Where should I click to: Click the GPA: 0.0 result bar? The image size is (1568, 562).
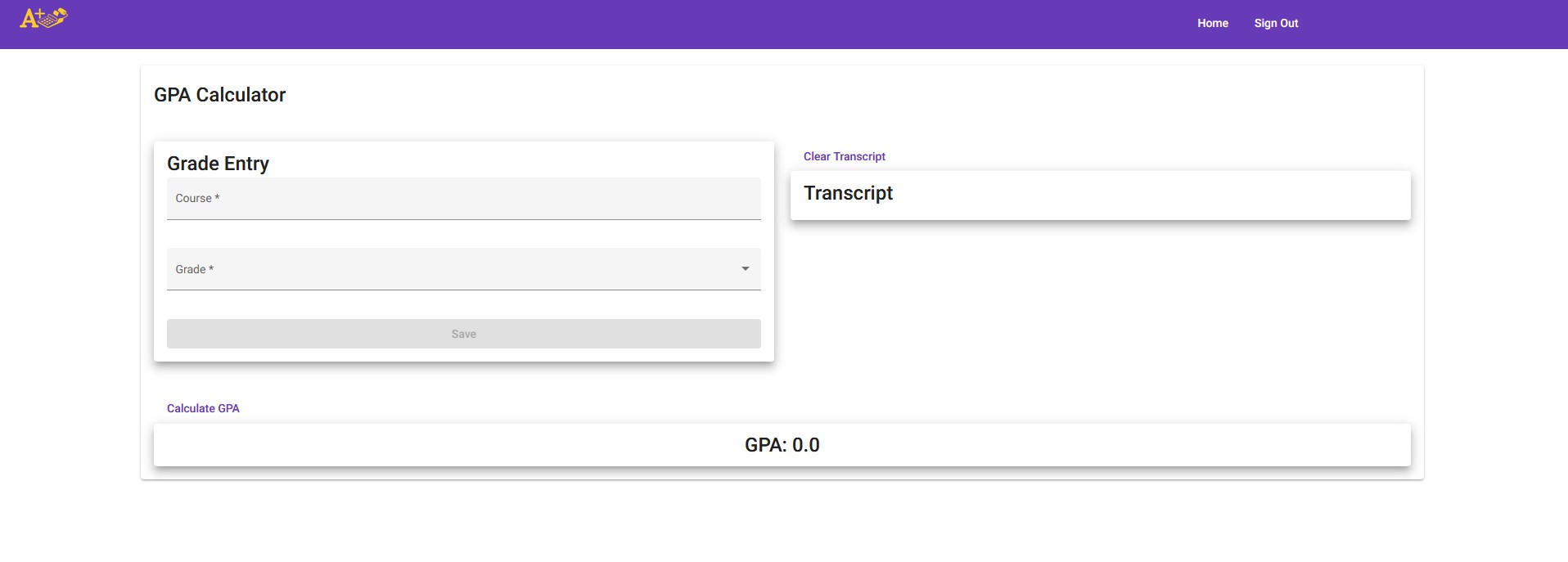click(782, 445)
